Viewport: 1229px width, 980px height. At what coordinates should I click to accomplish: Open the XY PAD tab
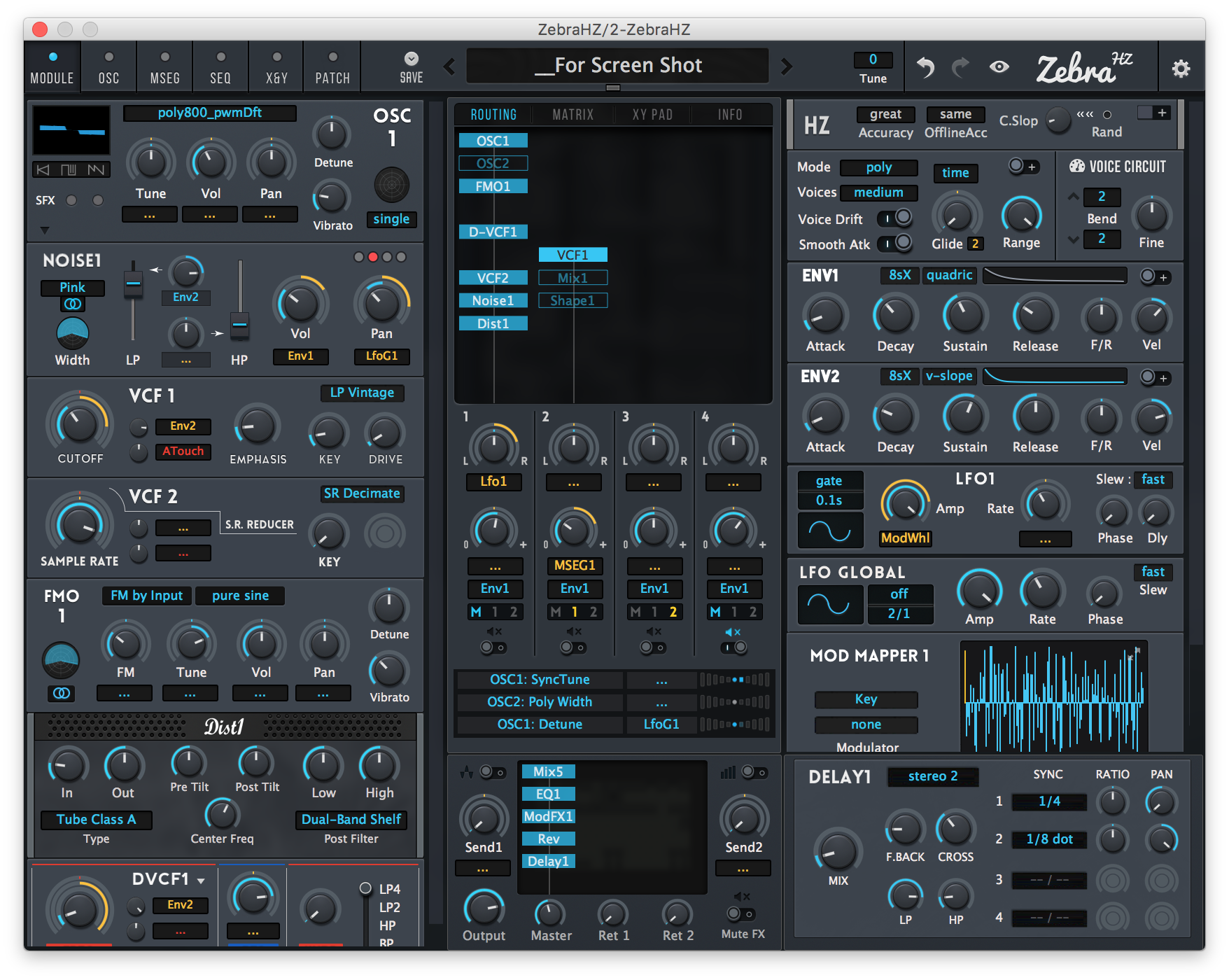652,115
